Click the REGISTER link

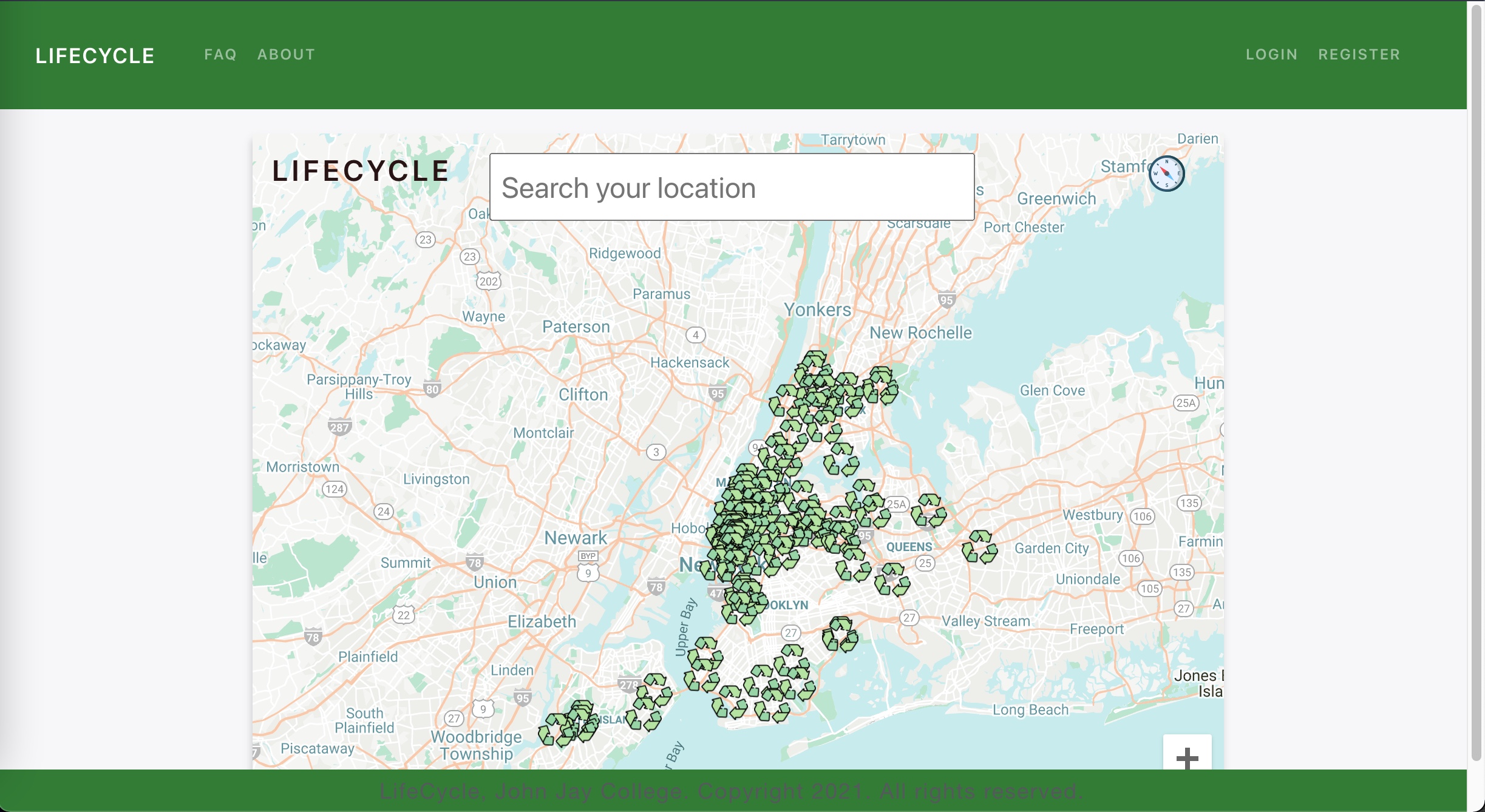[x=1359, y=54]
